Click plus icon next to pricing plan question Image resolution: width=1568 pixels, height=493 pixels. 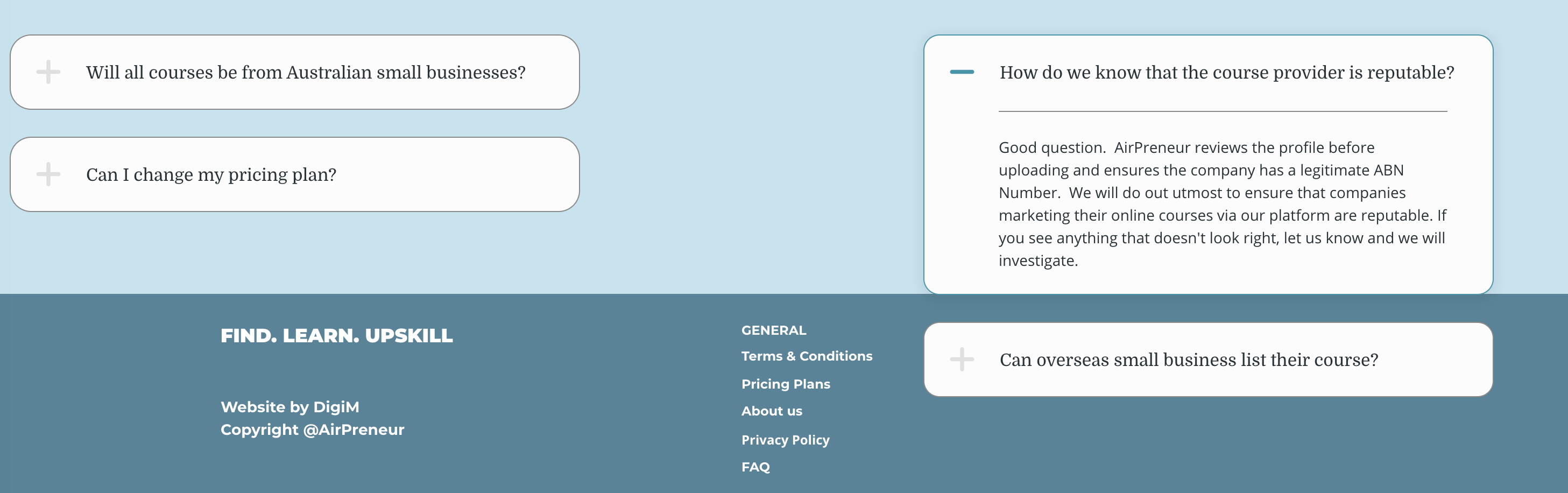pyautogui.click(x=48, y=174)
